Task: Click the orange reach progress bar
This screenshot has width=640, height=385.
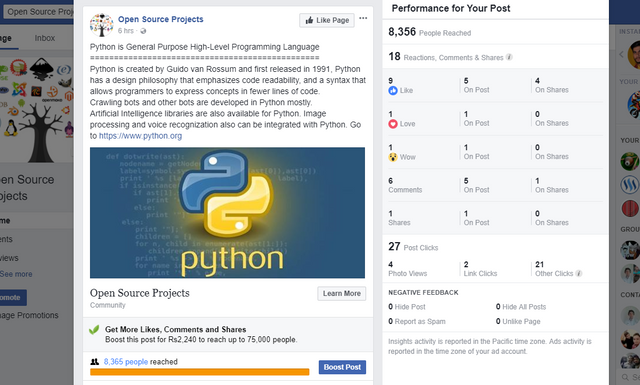Action: point(200,372)
